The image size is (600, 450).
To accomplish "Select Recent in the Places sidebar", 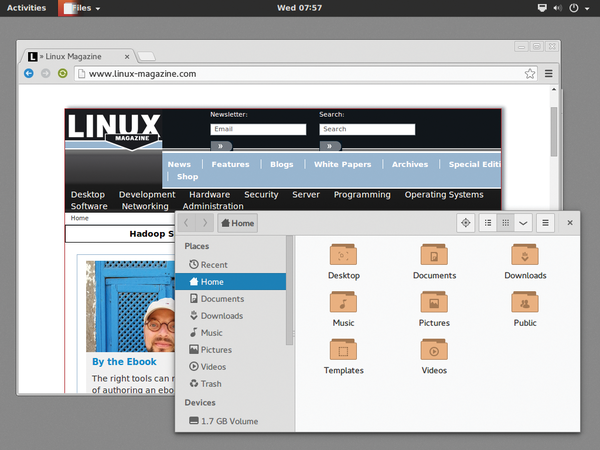I will pos(231,264).
